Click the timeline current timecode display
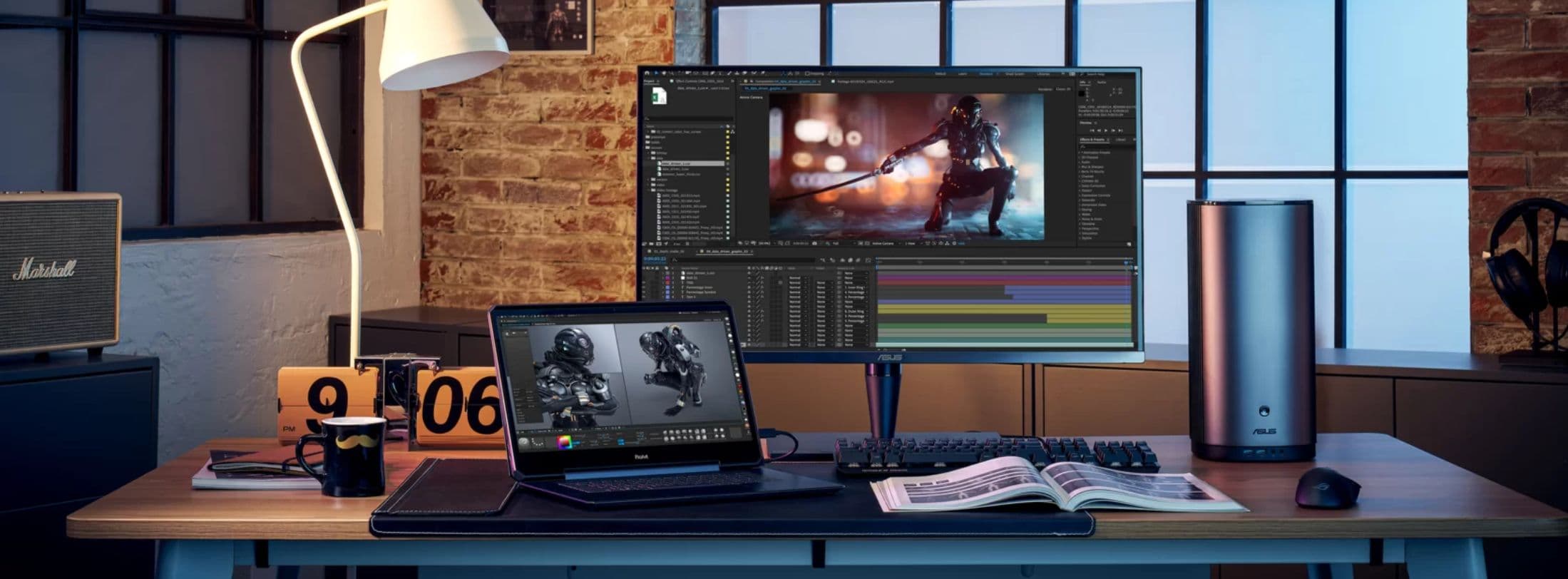 tap(655, 260)
